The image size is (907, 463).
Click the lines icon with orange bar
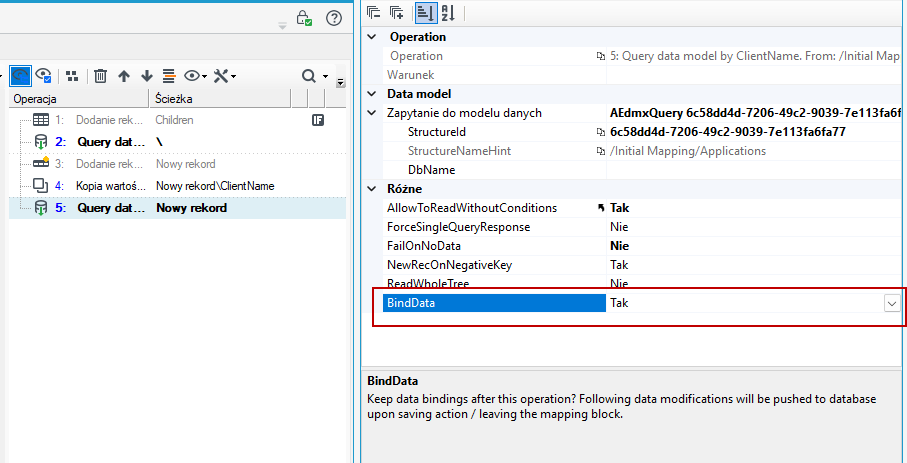tap(169, 76)
